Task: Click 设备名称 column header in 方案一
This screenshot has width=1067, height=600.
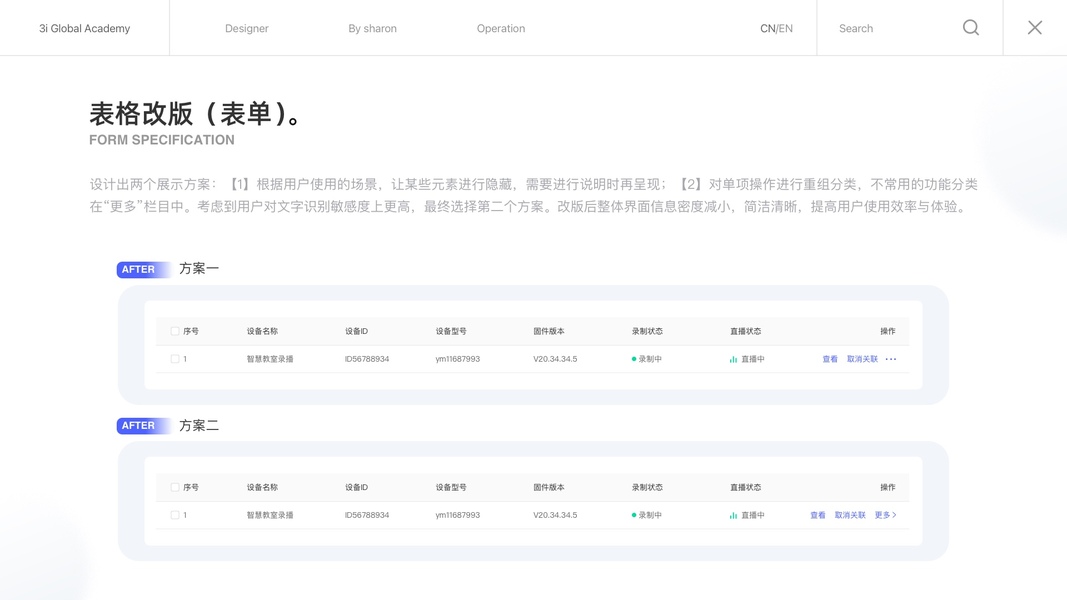Action: [x=262, y=331]
